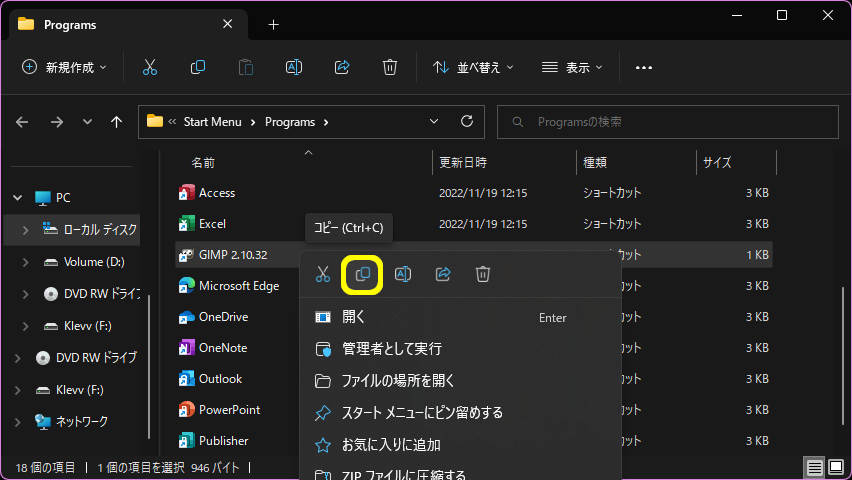Click the Programsの検索 search box

click(668, 122)
